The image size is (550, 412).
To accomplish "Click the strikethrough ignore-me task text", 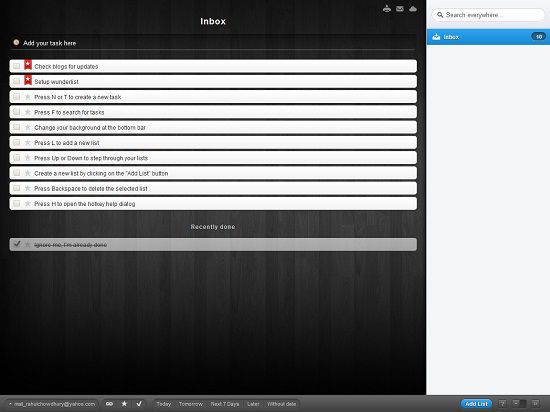I will (x=71, y=245).
